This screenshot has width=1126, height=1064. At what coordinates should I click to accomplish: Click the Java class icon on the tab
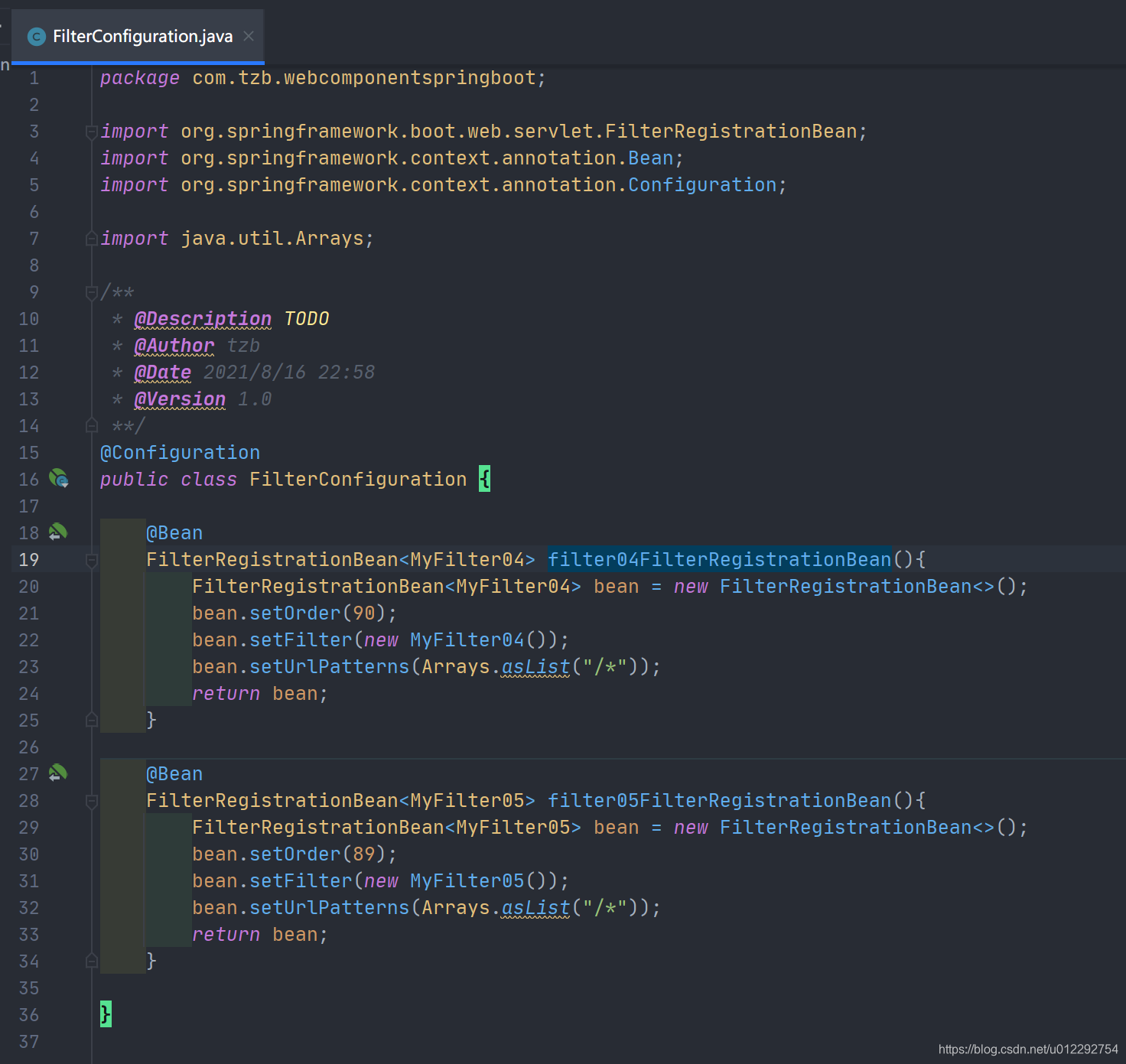pyautogui.click(x=36, y=37)
